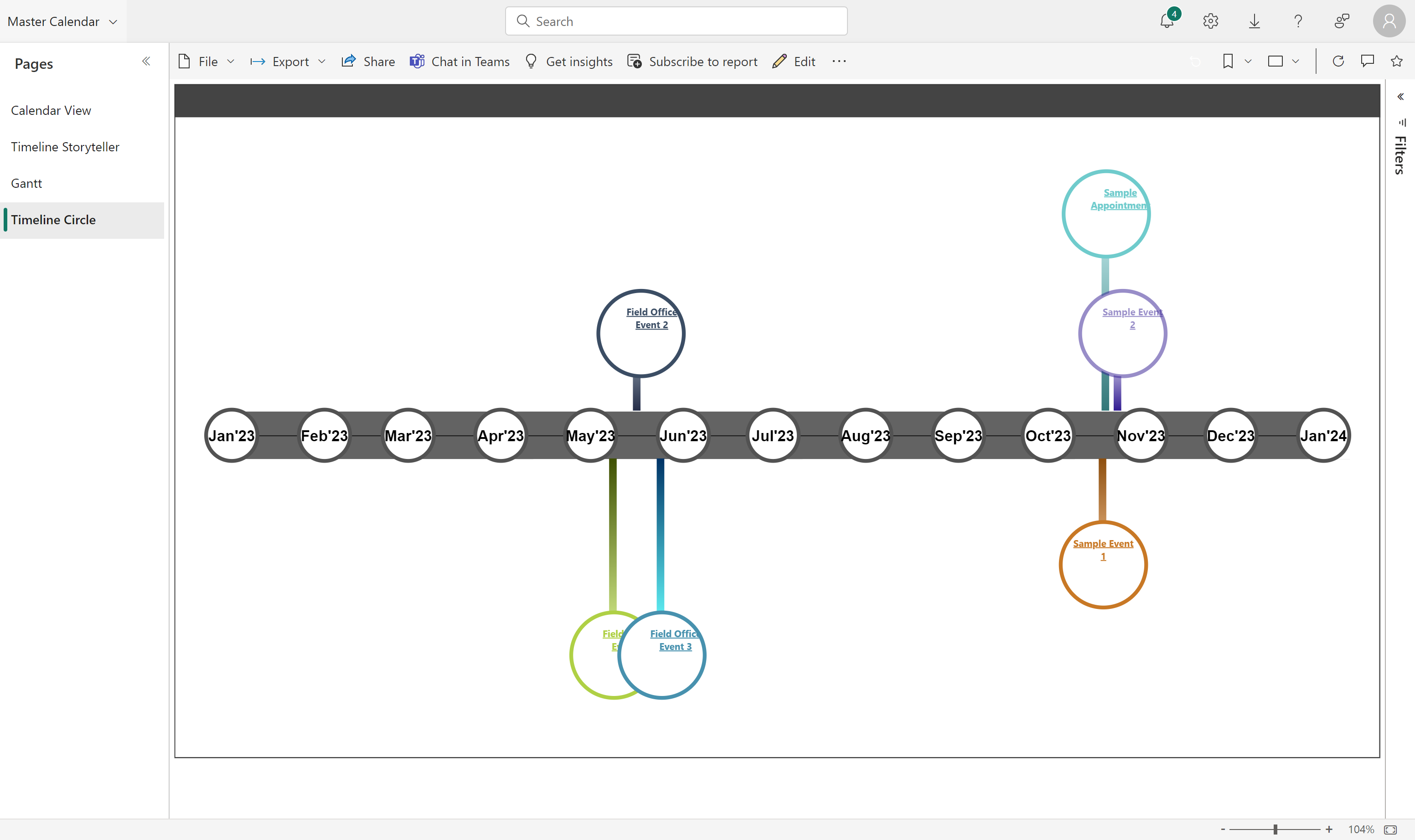Select the Dec'23 timeline marker

pos(1230,435)
